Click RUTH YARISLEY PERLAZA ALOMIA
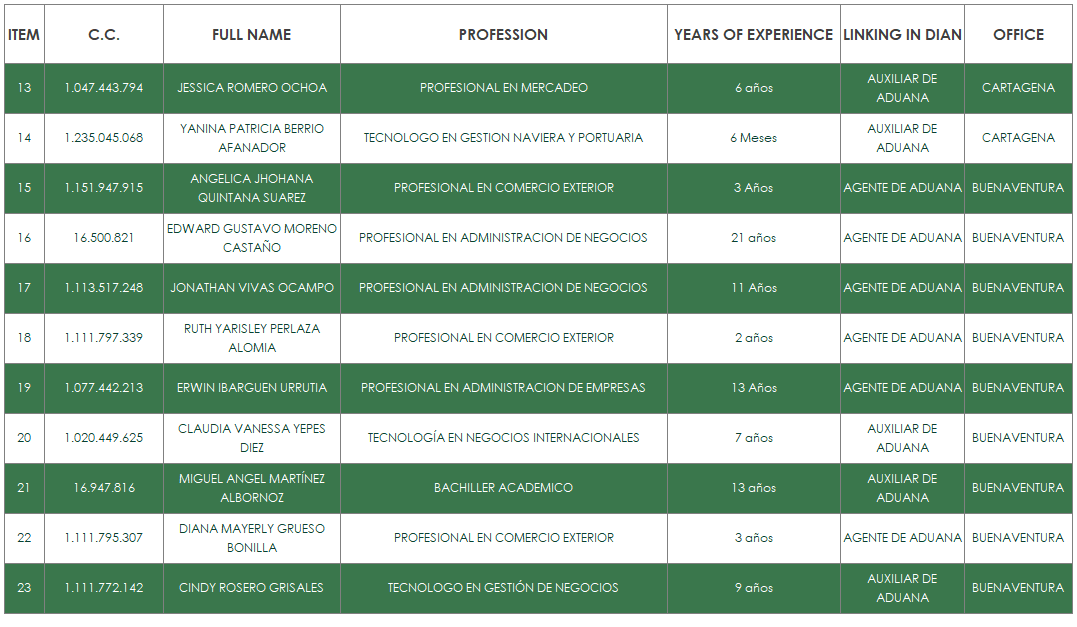1077x627 pixels. pyautogui.click(x=252, y=338)
